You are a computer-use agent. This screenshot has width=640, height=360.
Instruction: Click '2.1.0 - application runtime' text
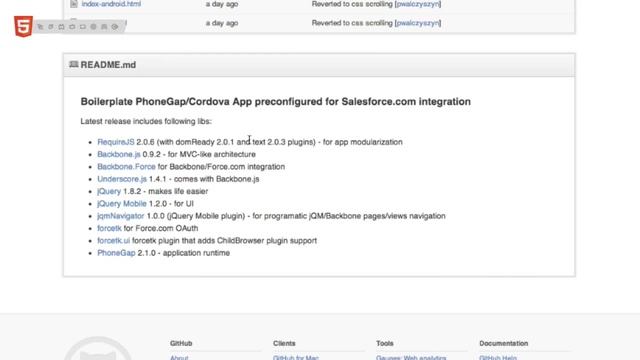click(184, 253)
